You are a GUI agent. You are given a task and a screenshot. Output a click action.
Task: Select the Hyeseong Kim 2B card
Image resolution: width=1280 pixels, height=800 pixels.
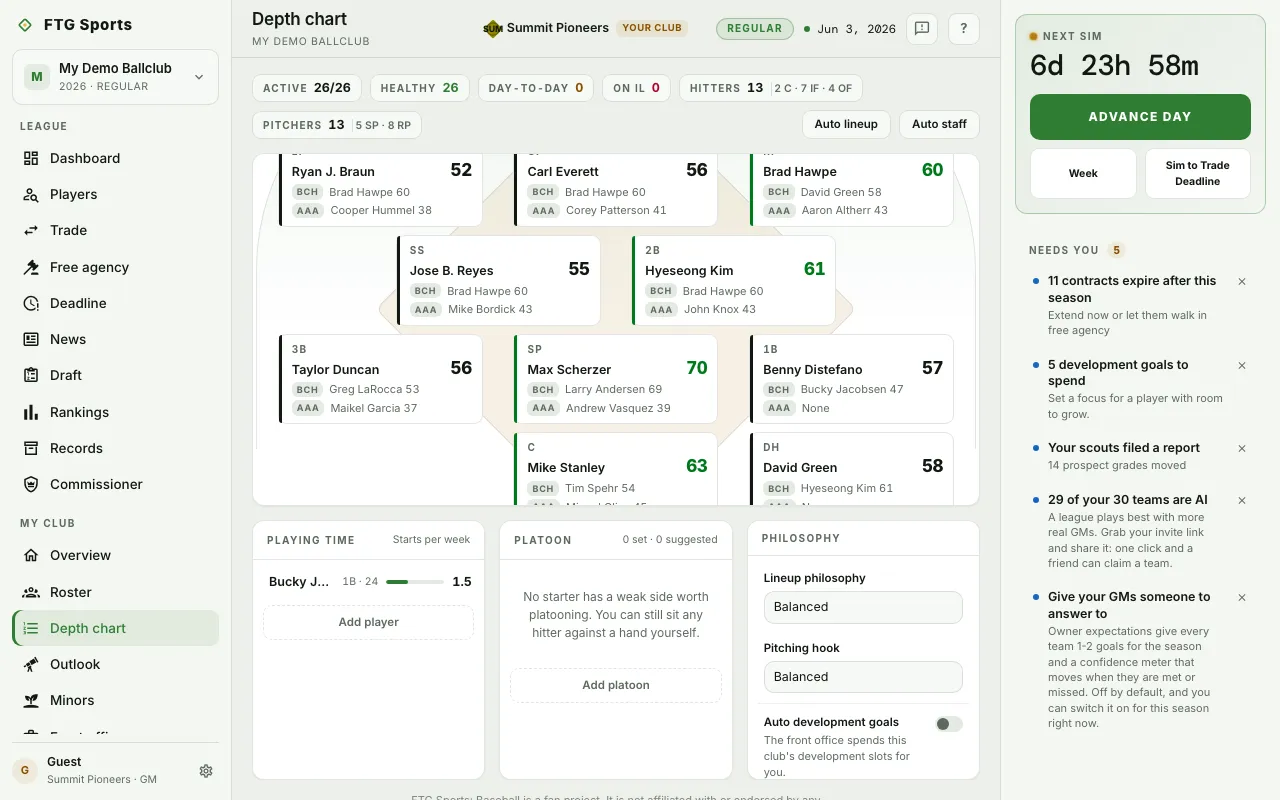(x=734, y=281)
